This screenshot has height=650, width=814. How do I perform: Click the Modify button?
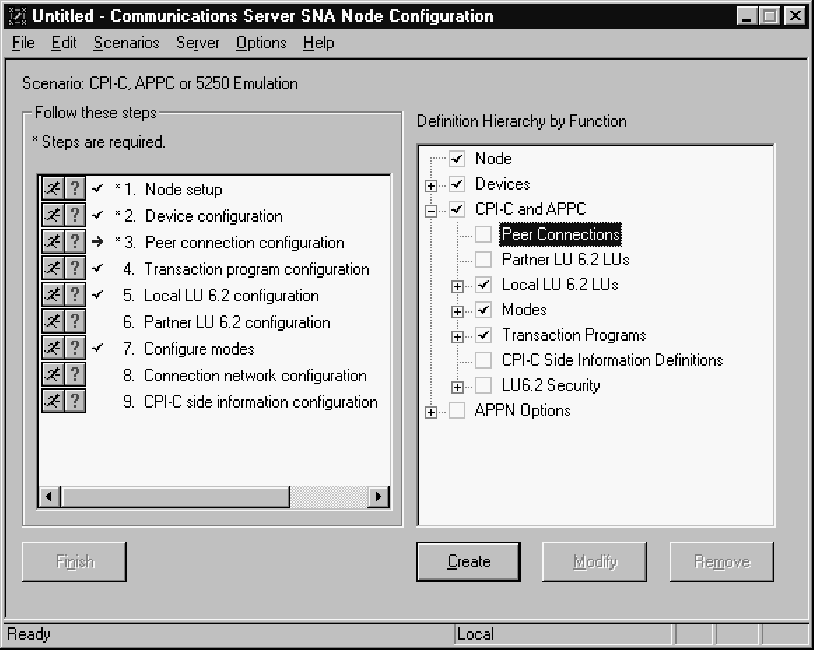[595, 562]
